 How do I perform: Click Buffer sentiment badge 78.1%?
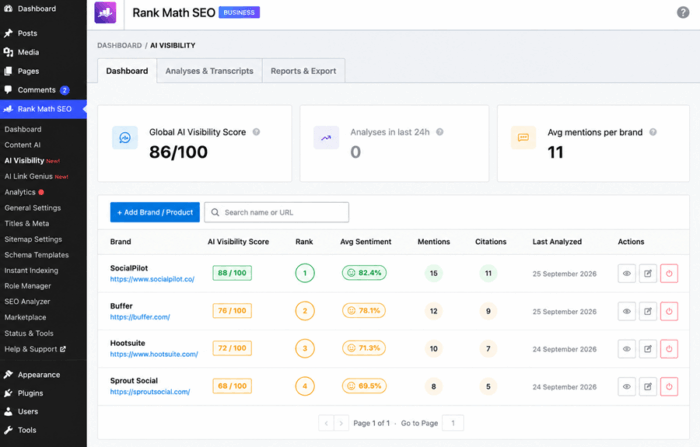click(x=364, y=310)
